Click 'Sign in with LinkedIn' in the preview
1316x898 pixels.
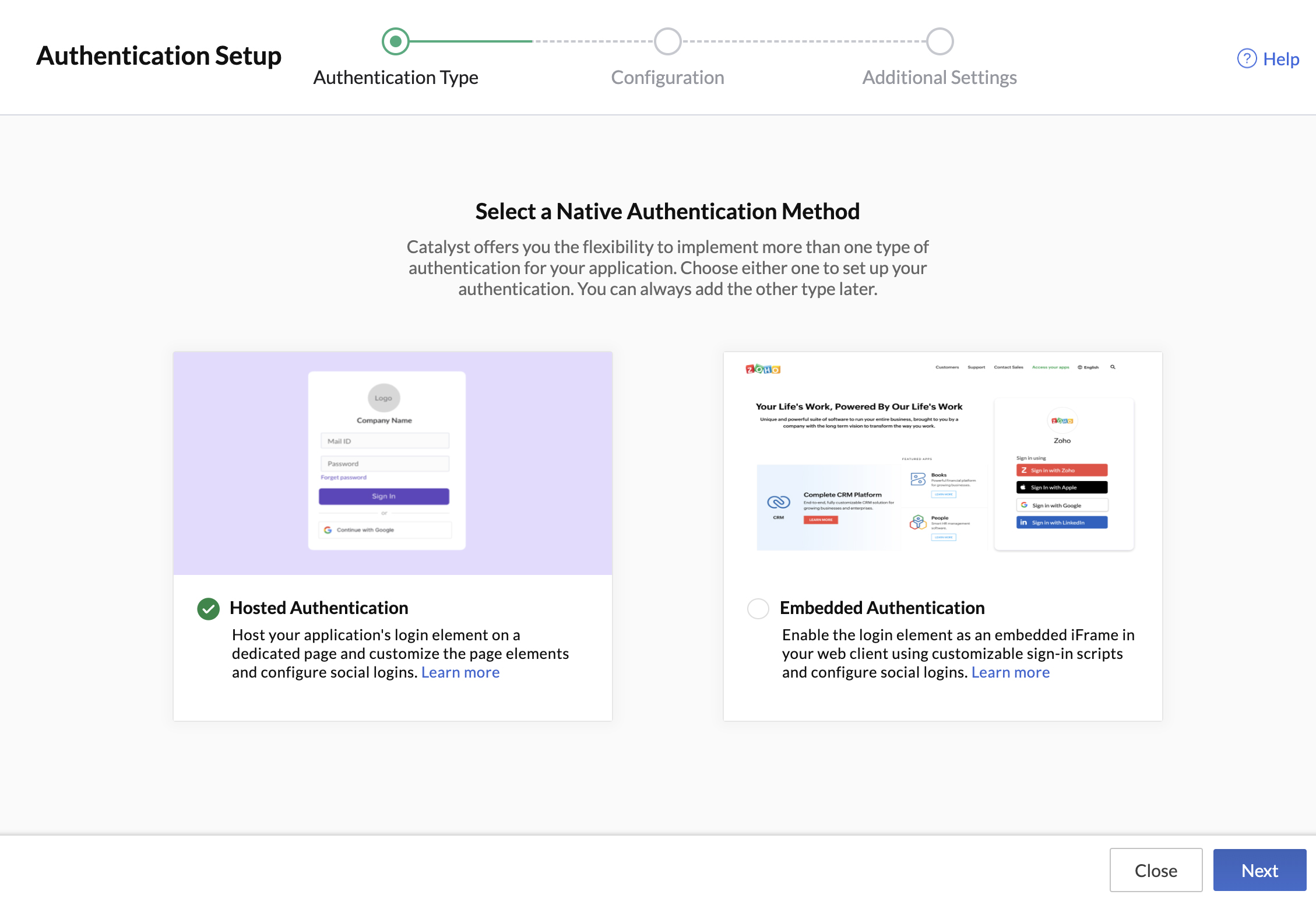point(1061,522)
